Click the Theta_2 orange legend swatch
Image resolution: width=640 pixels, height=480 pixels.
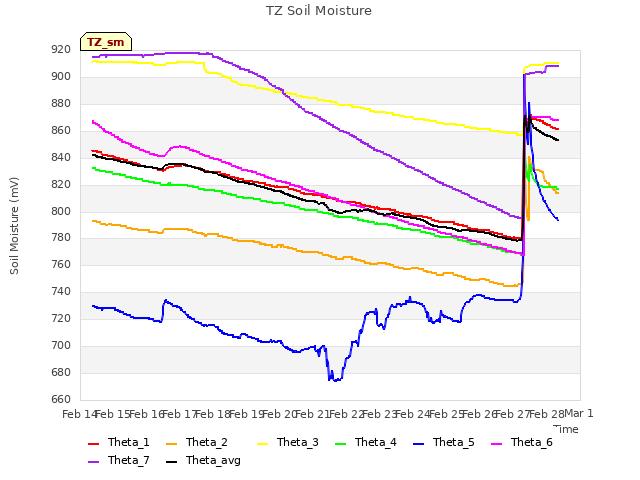coord(171,443)
